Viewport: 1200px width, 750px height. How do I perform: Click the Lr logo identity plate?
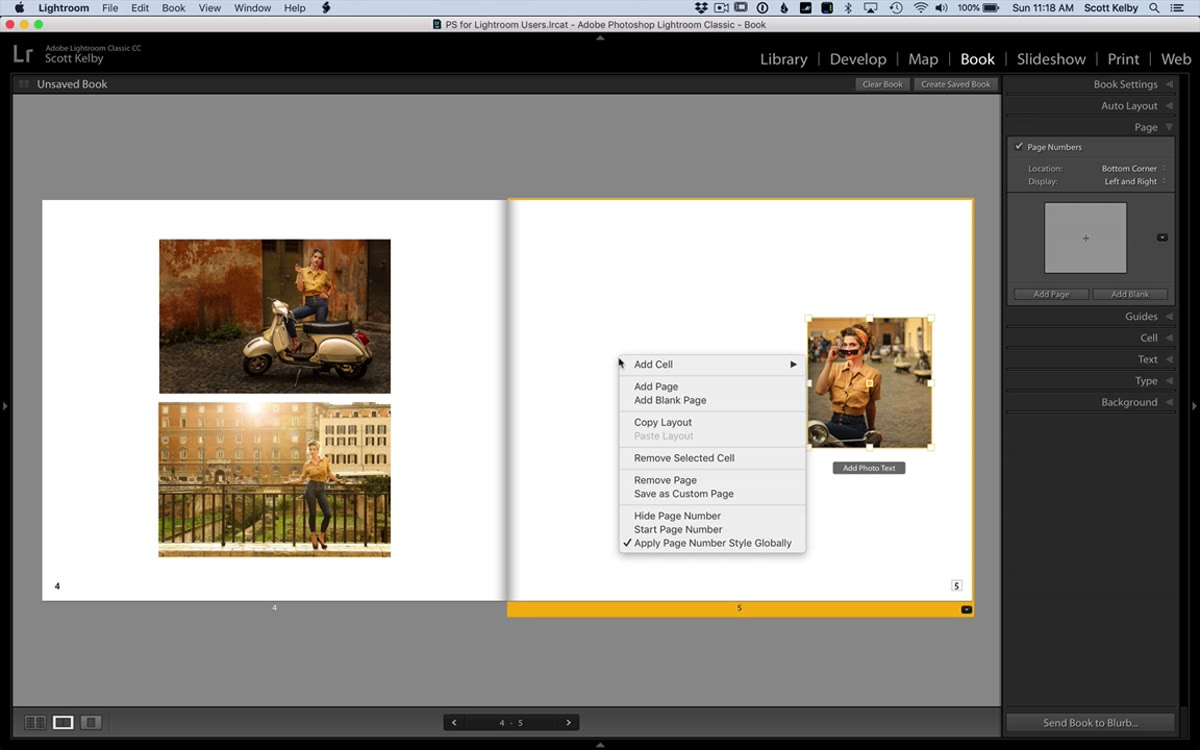pos(23,54)
